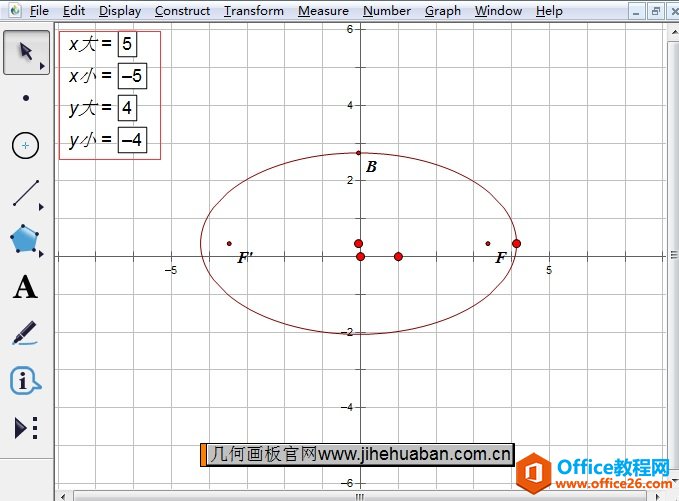
Task: Click the horizontal scrollbar thumb grip
Action: click(x=360, y=497)
